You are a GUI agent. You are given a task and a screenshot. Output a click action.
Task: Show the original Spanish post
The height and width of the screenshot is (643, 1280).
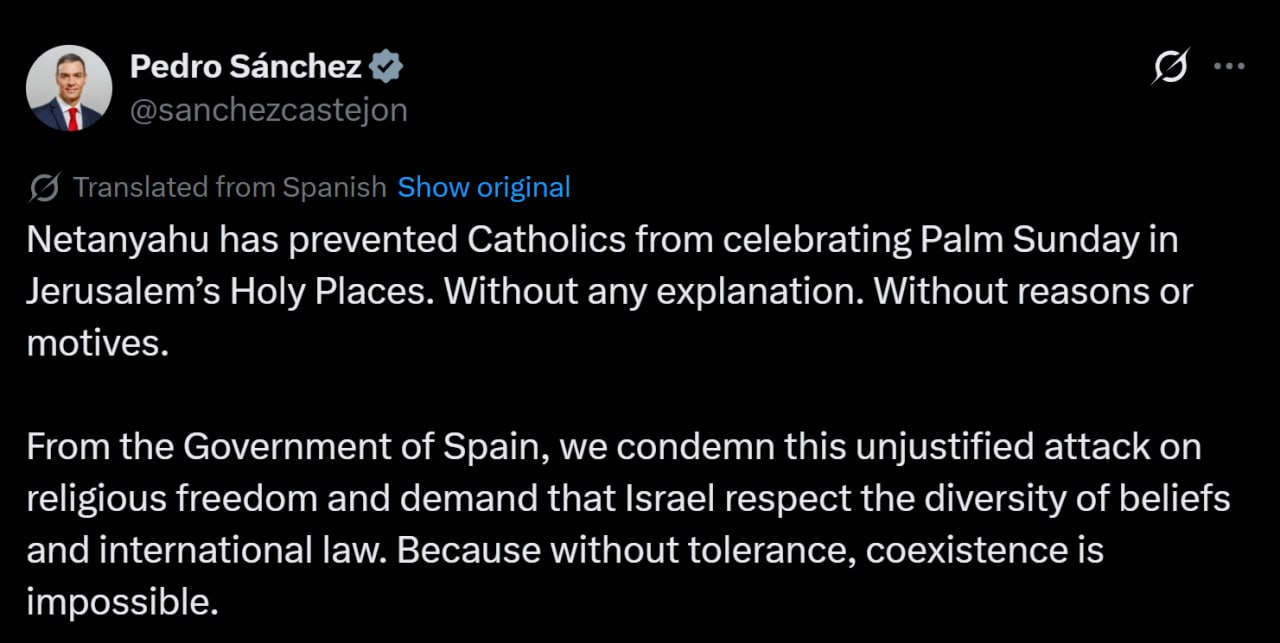484,187
